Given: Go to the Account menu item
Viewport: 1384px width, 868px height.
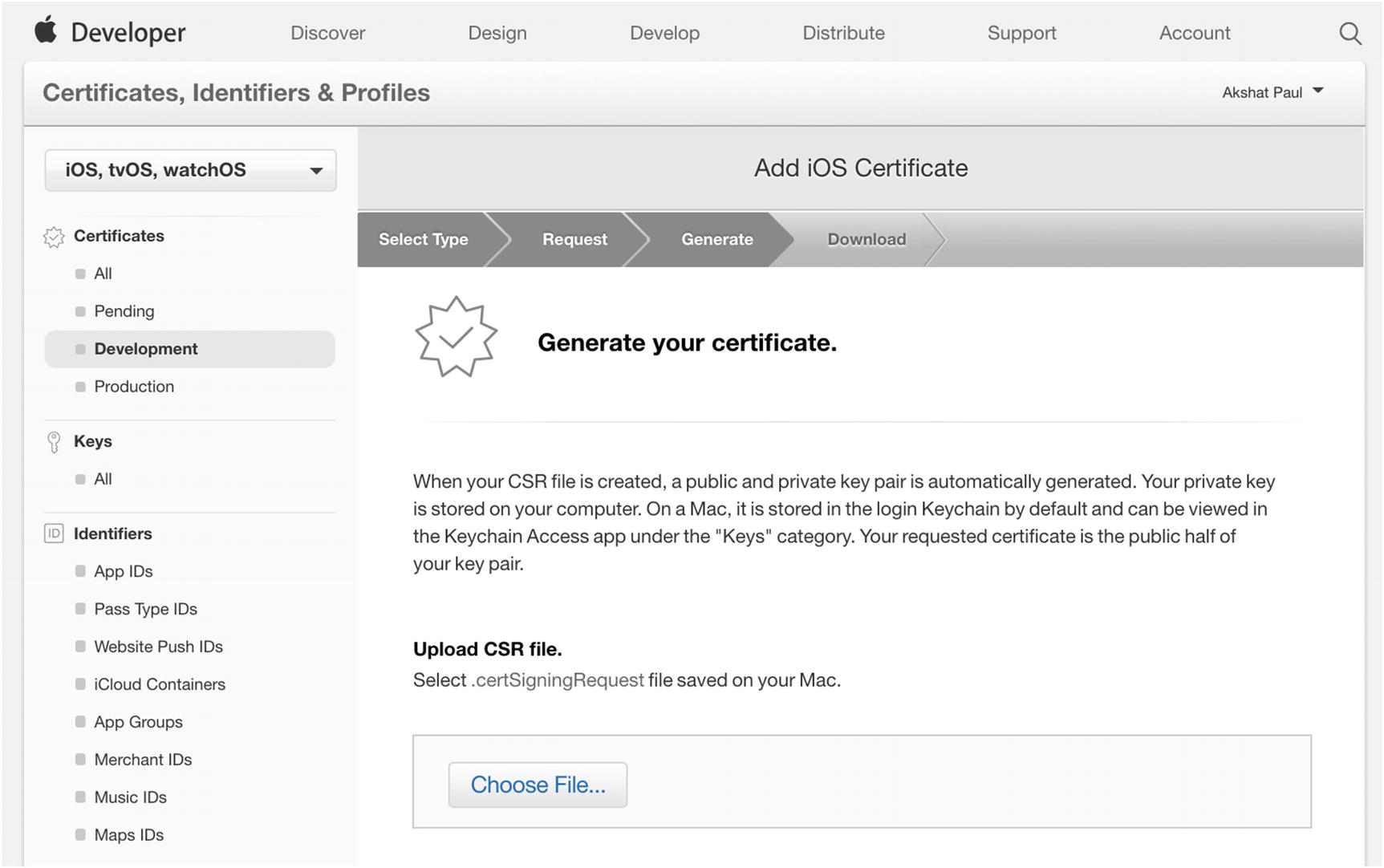Looking at the screenshot, I should click(1194, 33).
